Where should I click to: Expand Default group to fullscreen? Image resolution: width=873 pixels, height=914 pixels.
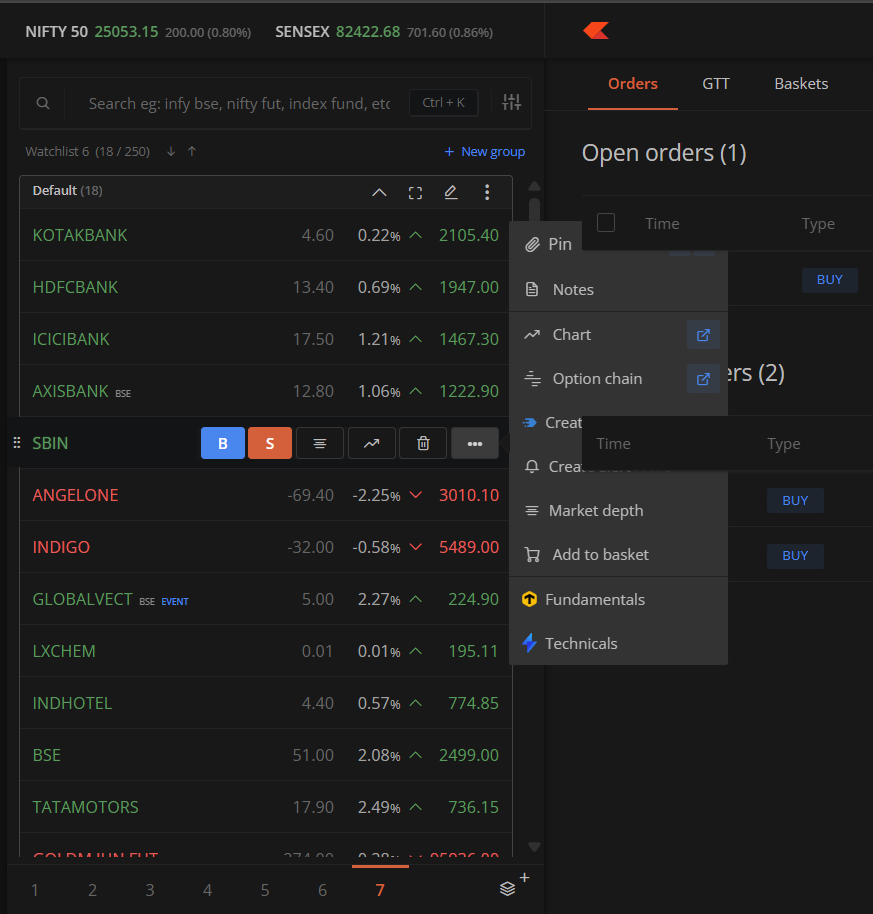[x=415, y=192]
